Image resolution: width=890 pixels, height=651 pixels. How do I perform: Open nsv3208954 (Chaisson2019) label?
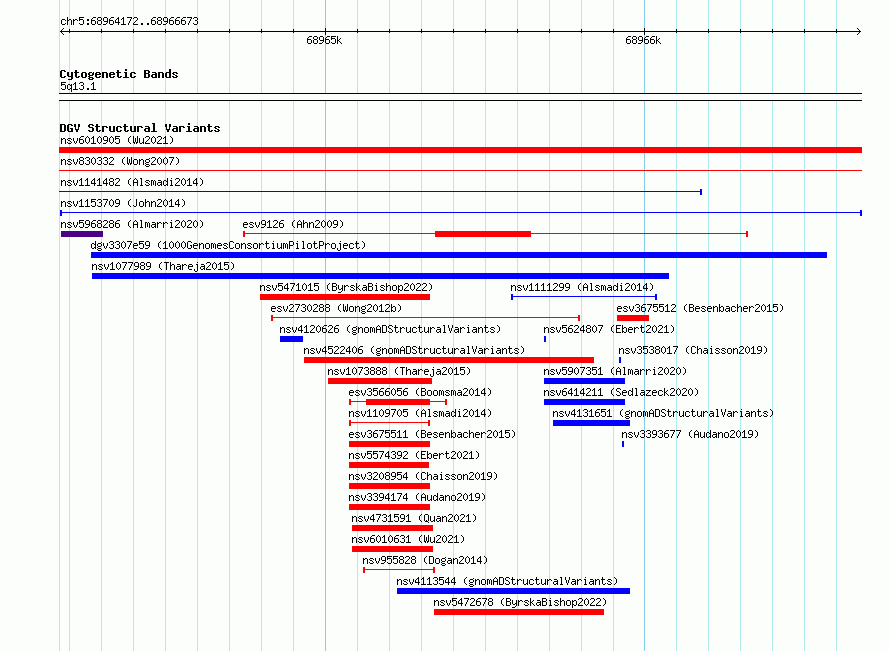[423, 476]
